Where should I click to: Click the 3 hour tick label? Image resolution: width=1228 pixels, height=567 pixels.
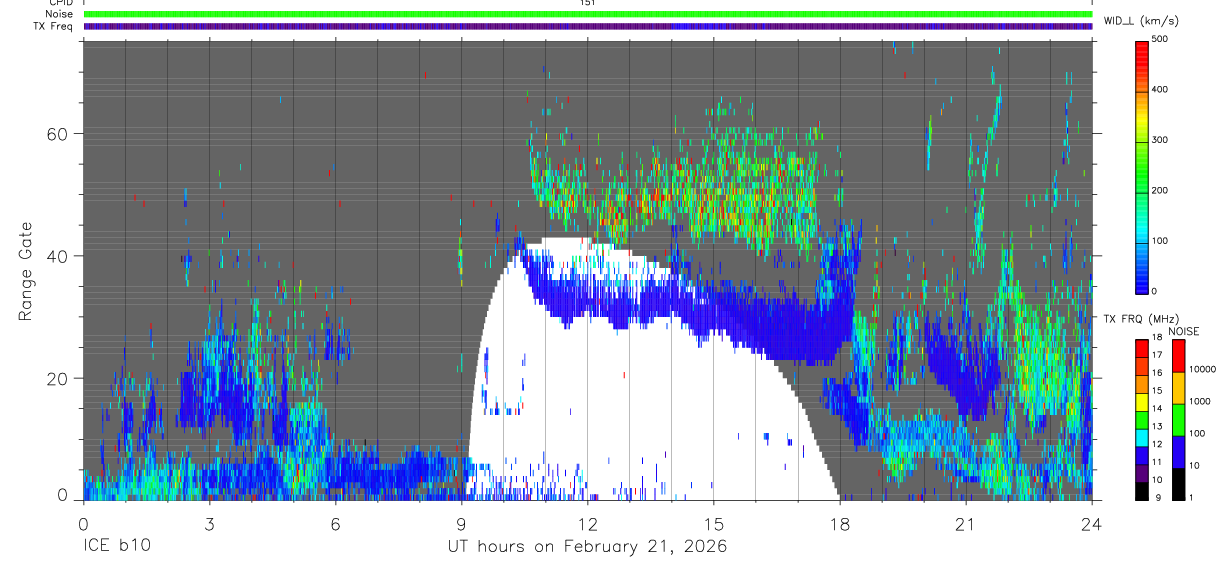(x=209, y=525)
